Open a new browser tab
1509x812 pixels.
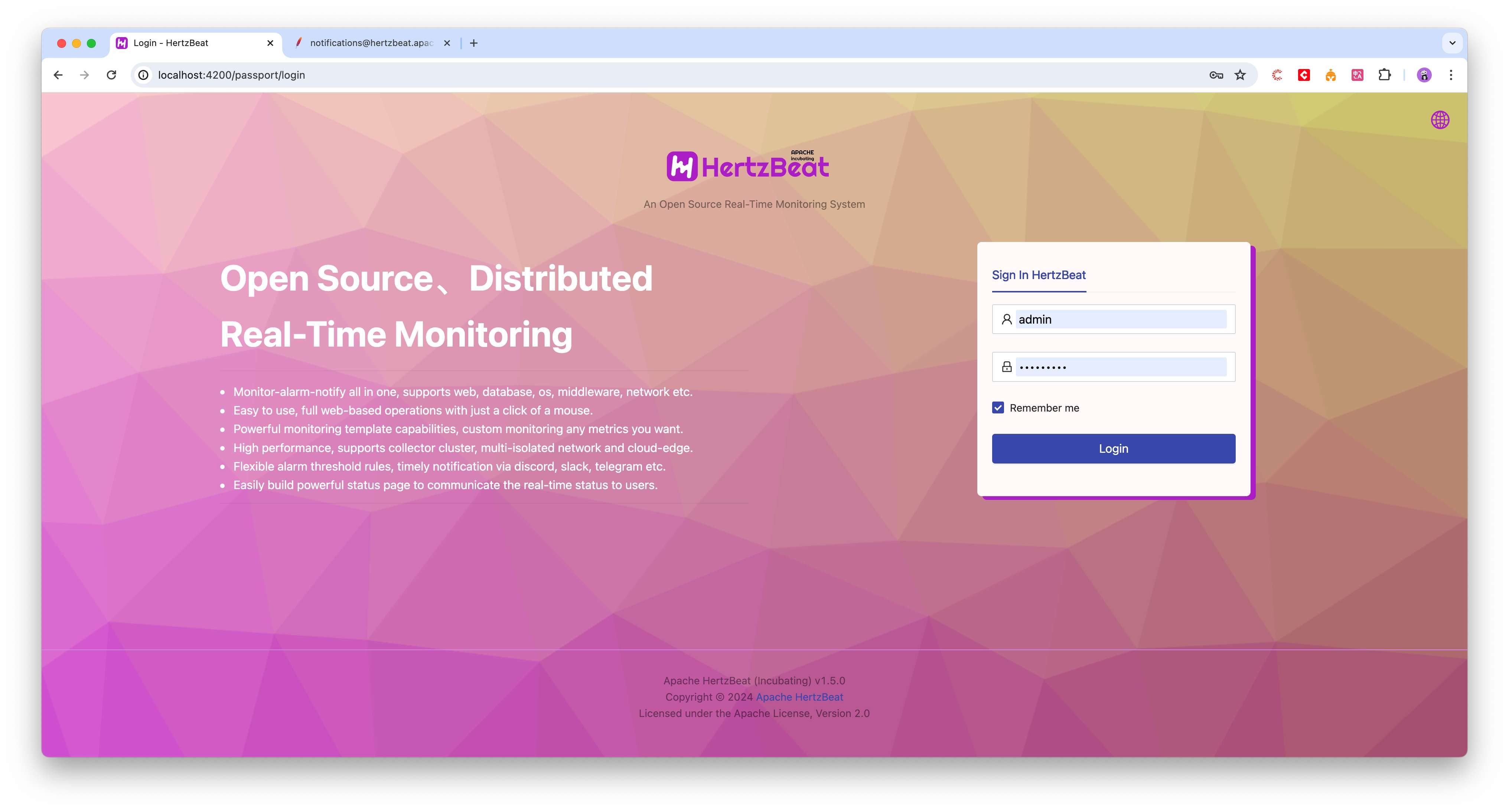click(474, 43)
